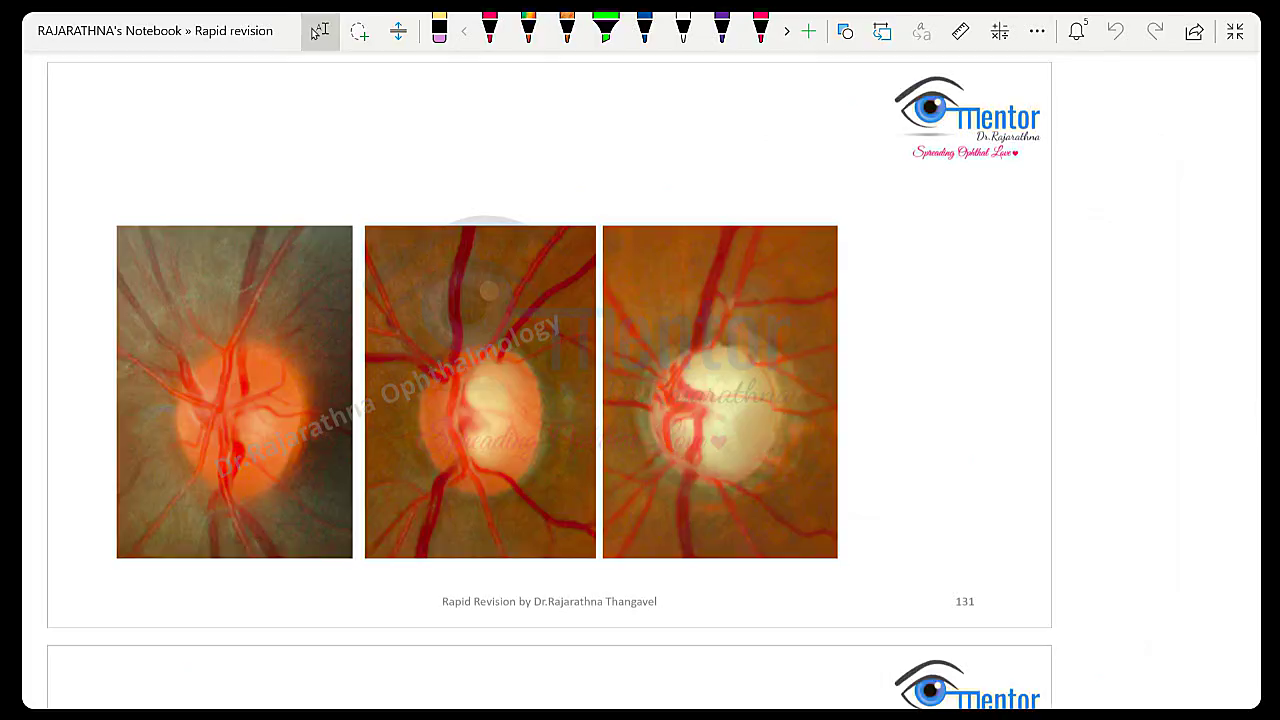Viewport: 1280px width, 720px height.
Task: Add a new pen with plus button
Action: (808, 32)
